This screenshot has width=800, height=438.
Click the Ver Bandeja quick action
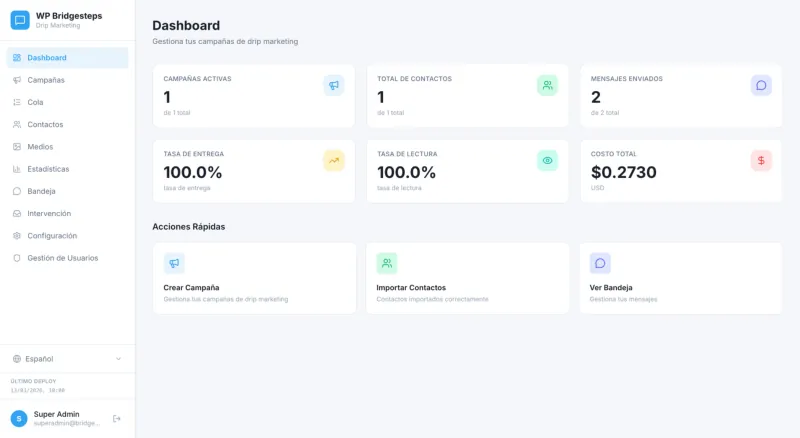681,278
